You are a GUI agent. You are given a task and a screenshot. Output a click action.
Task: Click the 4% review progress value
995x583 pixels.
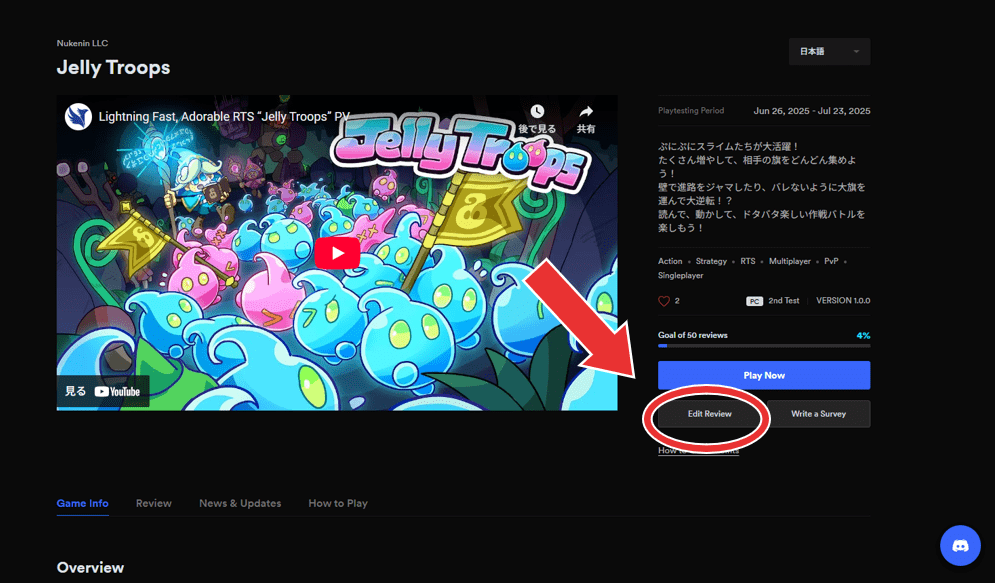[863, 336]
